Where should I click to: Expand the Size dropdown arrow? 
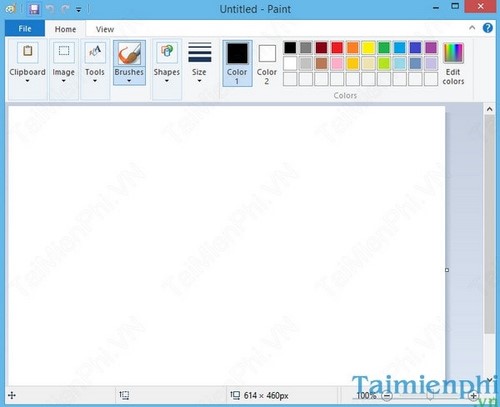coord(199,81)
